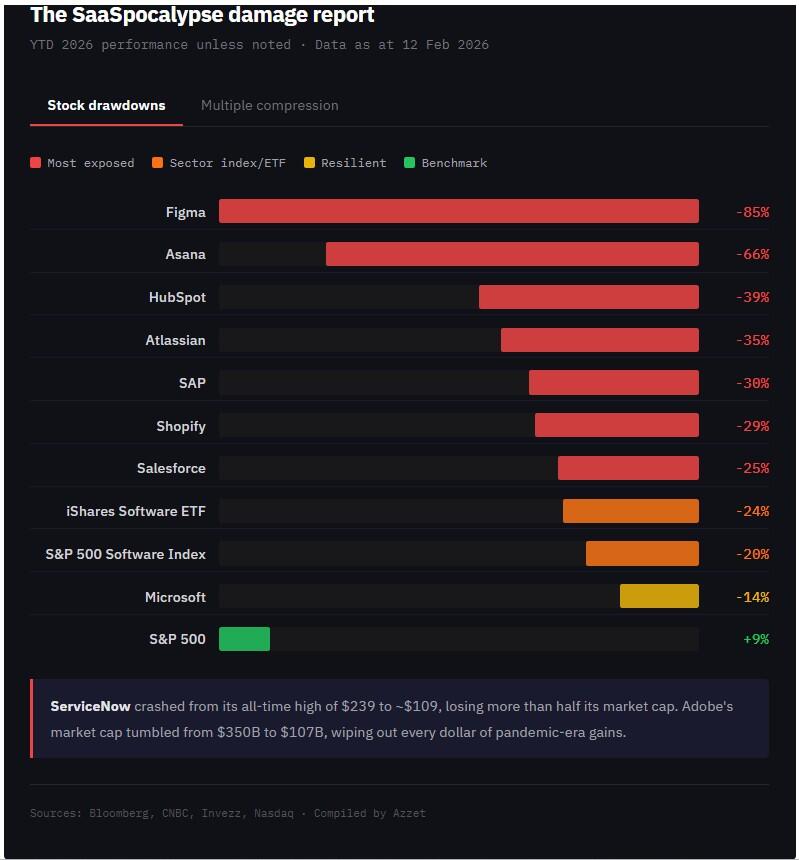Click Bloomberg in the sources line

(x=119, y=813)
